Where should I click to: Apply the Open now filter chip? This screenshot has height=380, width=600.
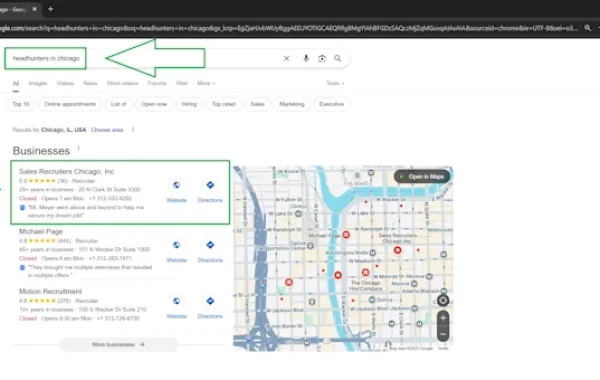pyautogui.click(x=154, y=104)
